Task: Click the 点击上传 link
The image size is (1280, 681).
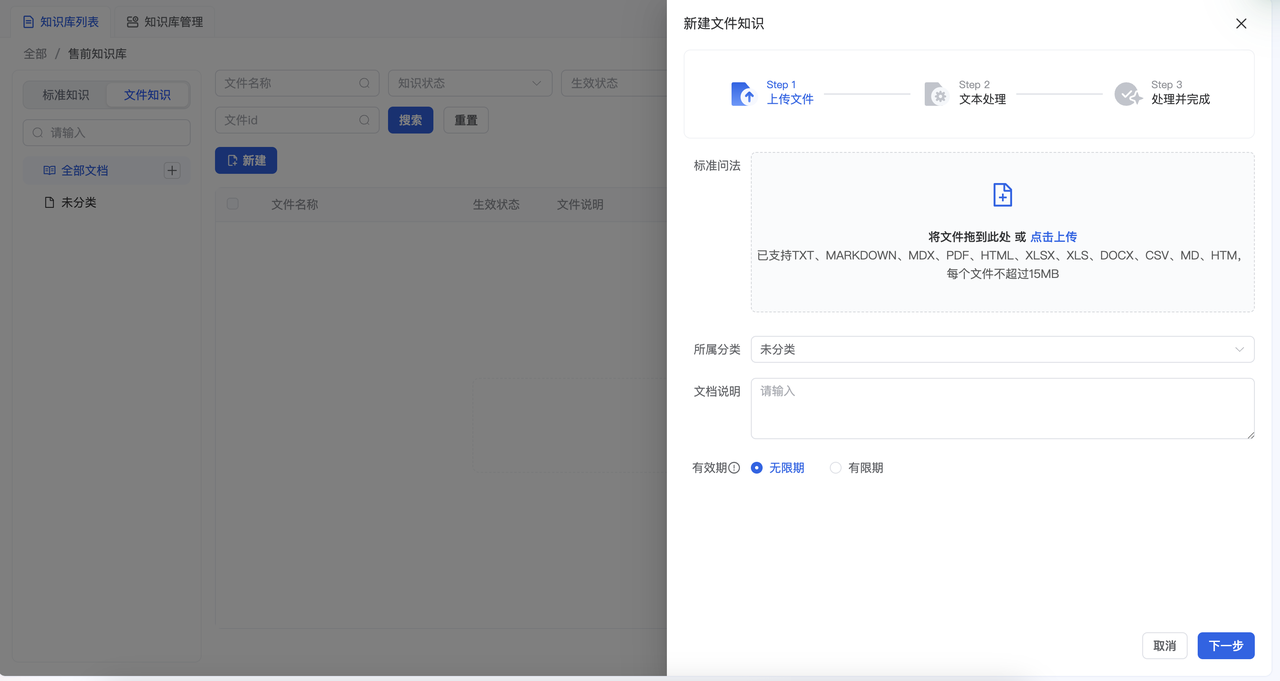Action: pyautogui.click(x=1053, y=237)
